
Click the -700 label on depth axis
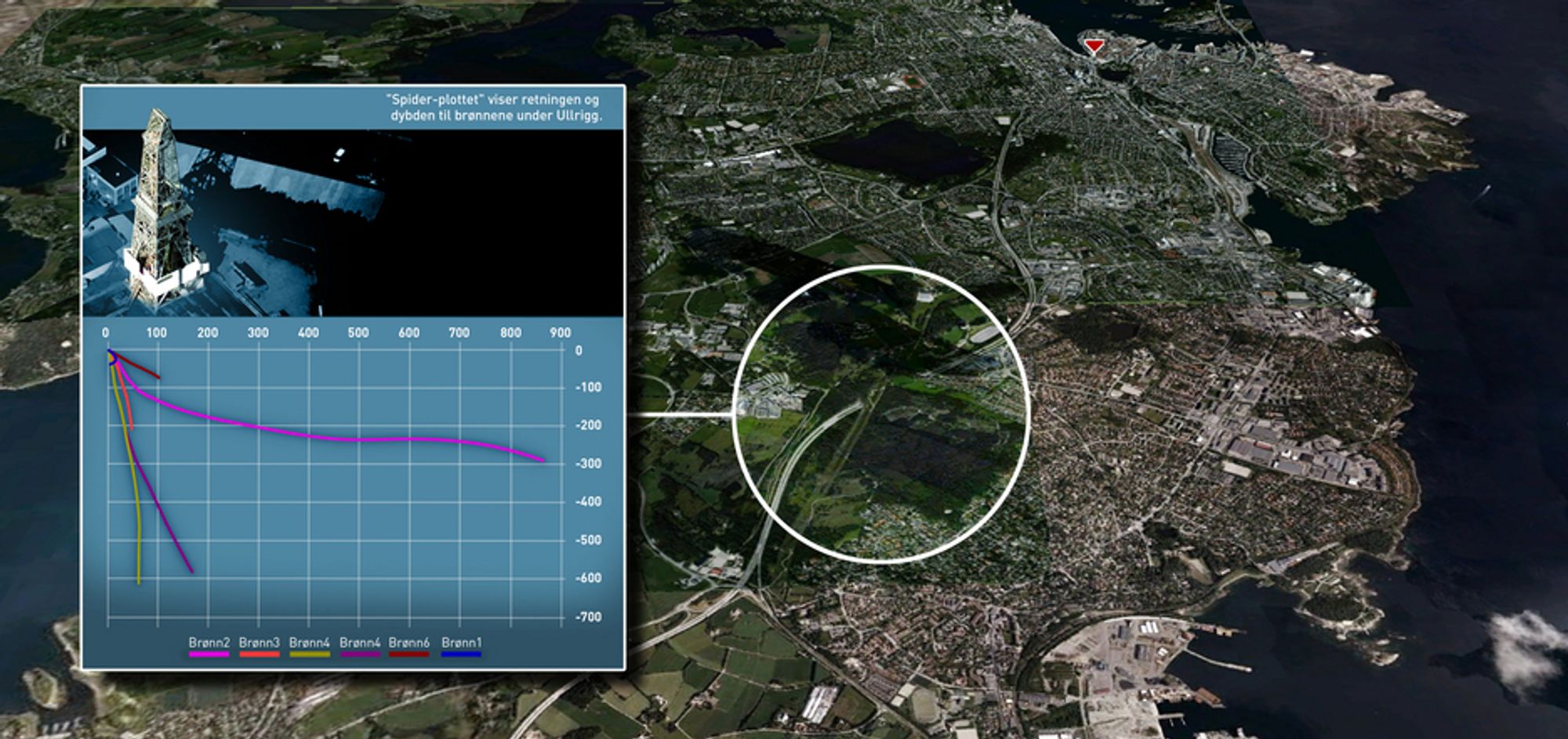[x=587, y=617]
